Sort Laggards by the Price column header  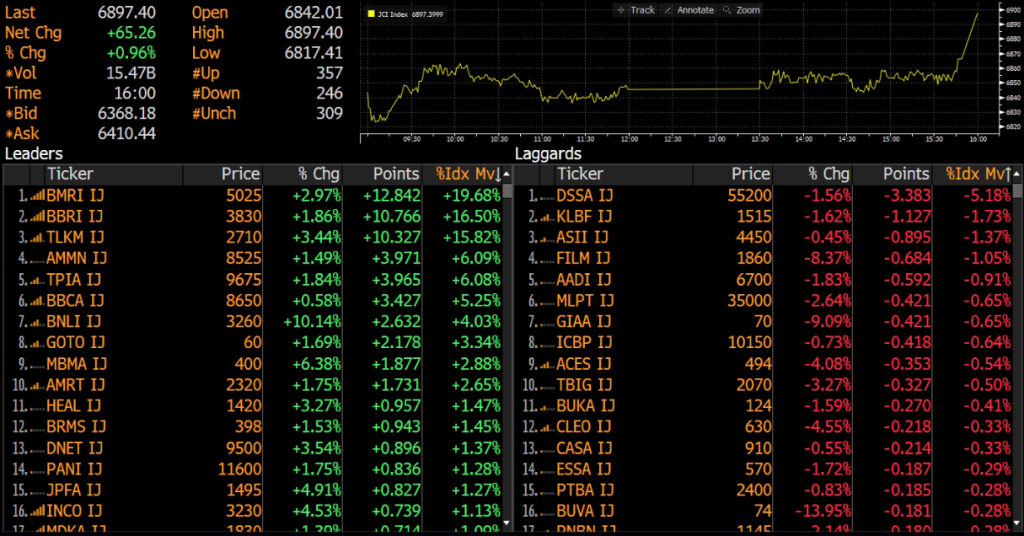click(733, 174)
